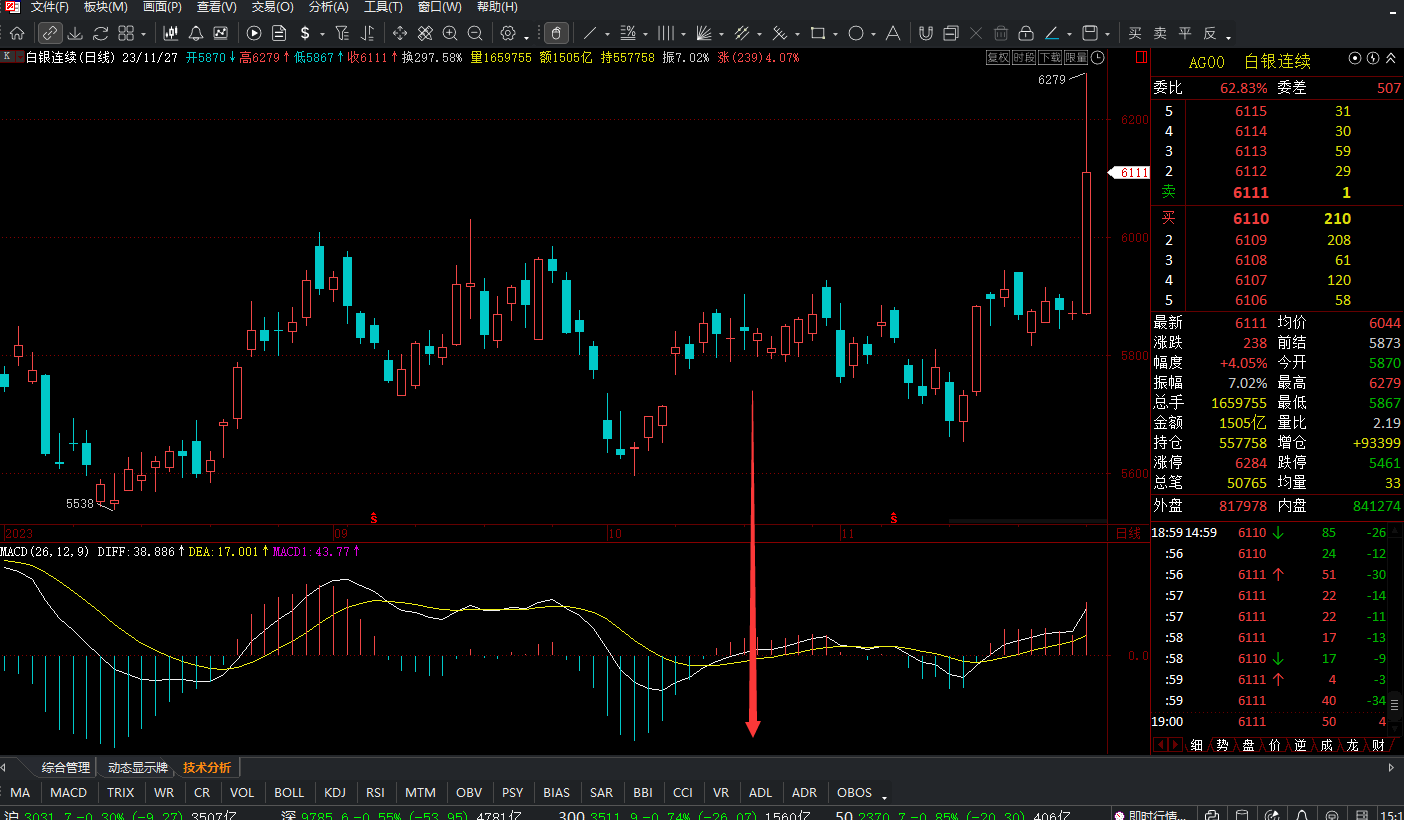Click the 卖 sell button
The height and width of the screenshot is (820, 1404).
pyautogui.click(x=1160, y=33)
